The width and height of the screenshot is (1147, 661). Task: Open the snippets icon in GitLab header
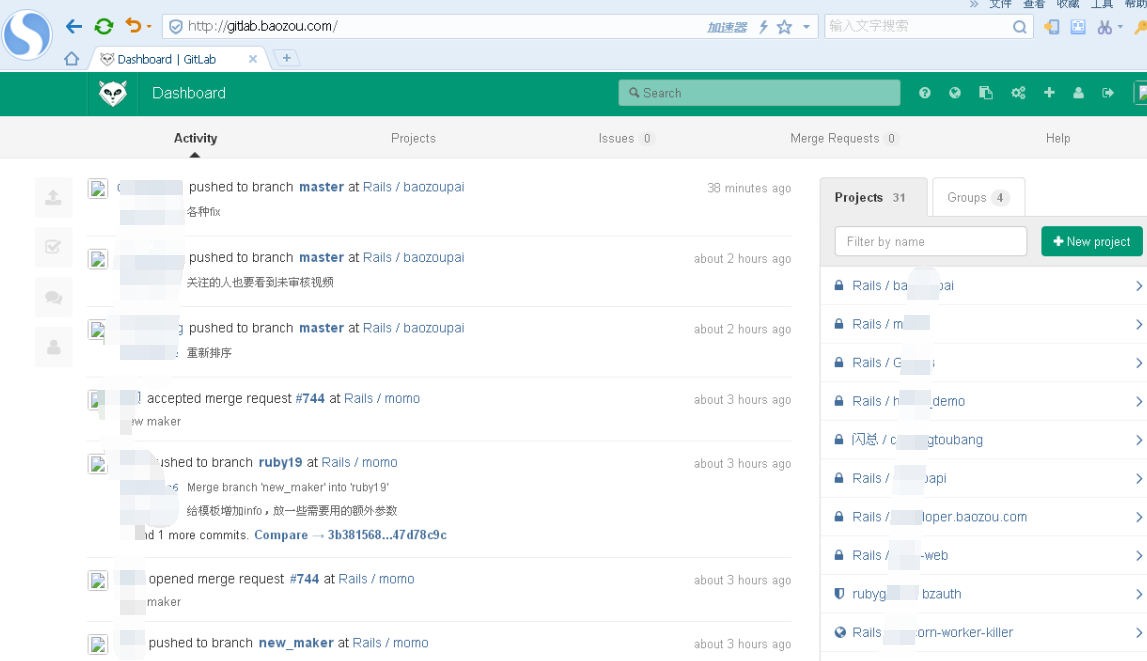pyautogui.click(x=986, y=93)
